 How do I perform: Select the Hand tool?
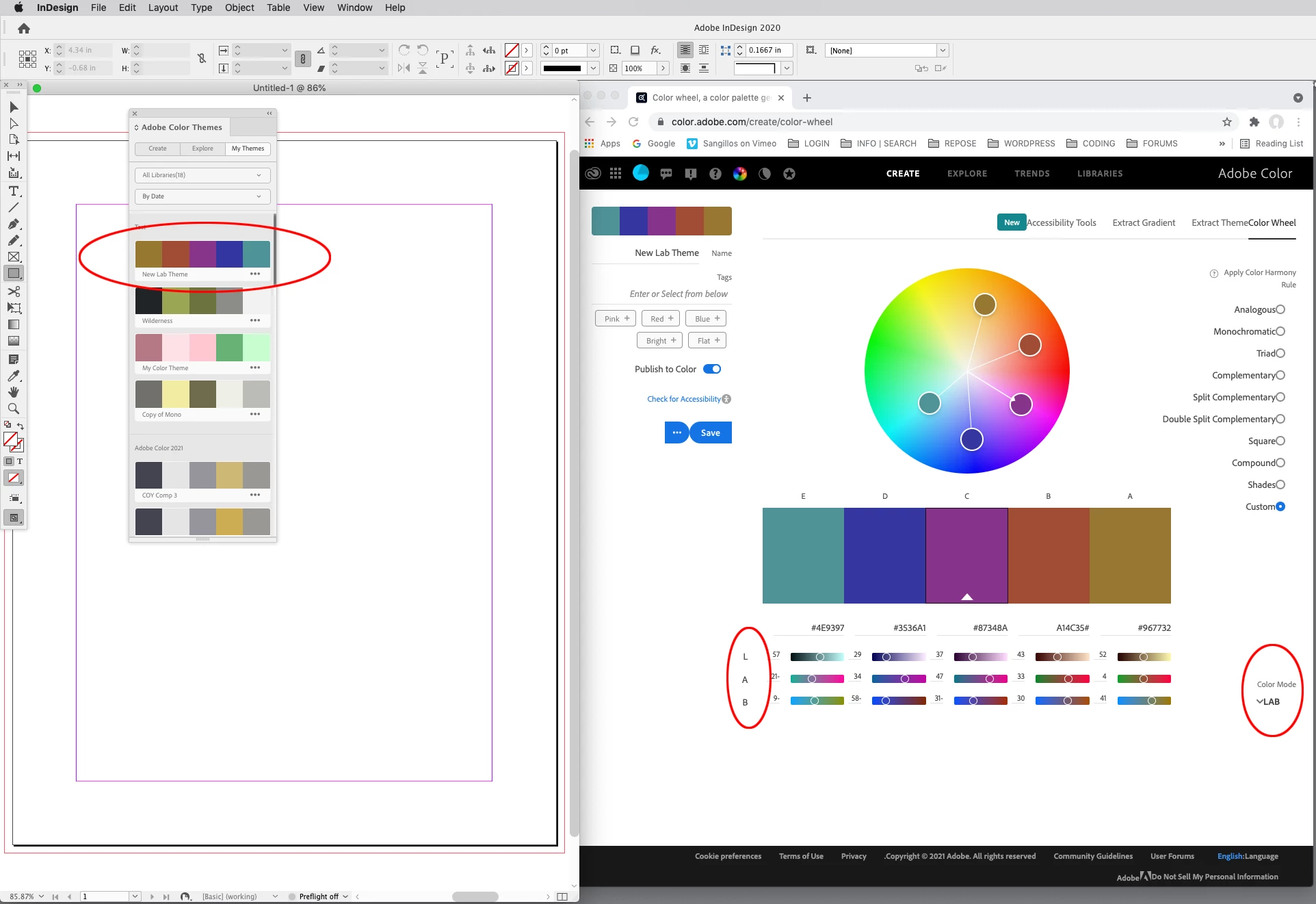(14, 392)
